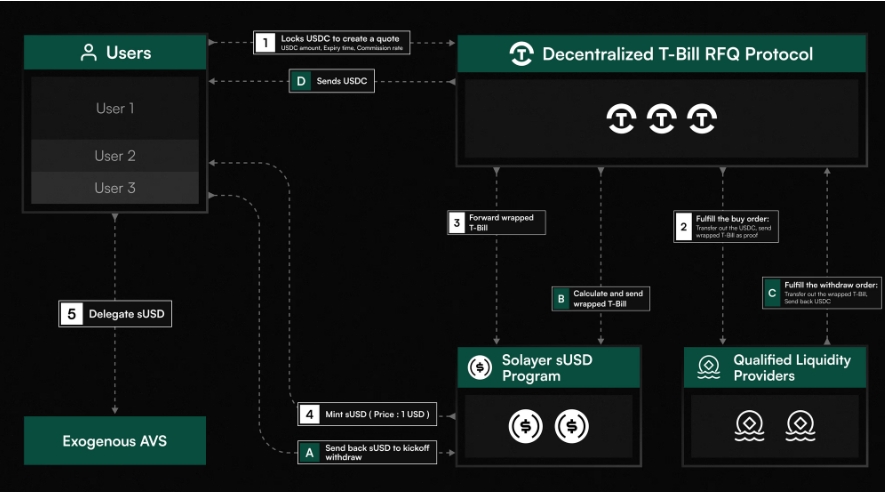Image resolution: width=885 pixels, height=492 pixels.
Task: Click the liquidity icon beside Qualified Liquidity Providers title
Action: pos(708,367)
